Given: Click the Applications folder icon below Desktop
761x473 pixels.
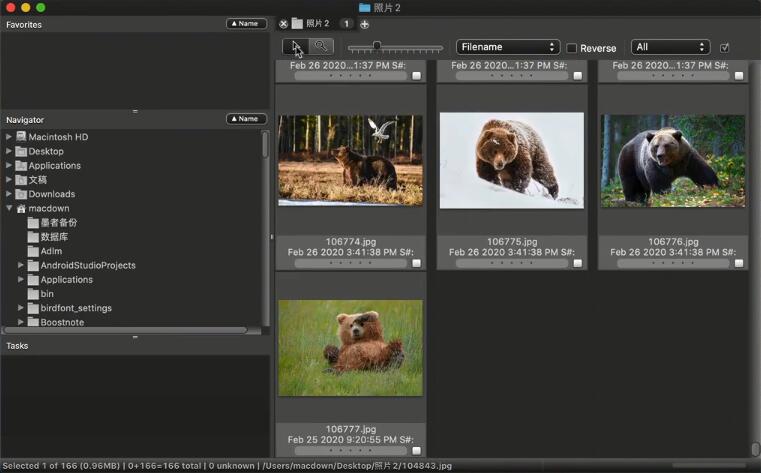Looking at the screenshot, I should (x=21, y=165).
